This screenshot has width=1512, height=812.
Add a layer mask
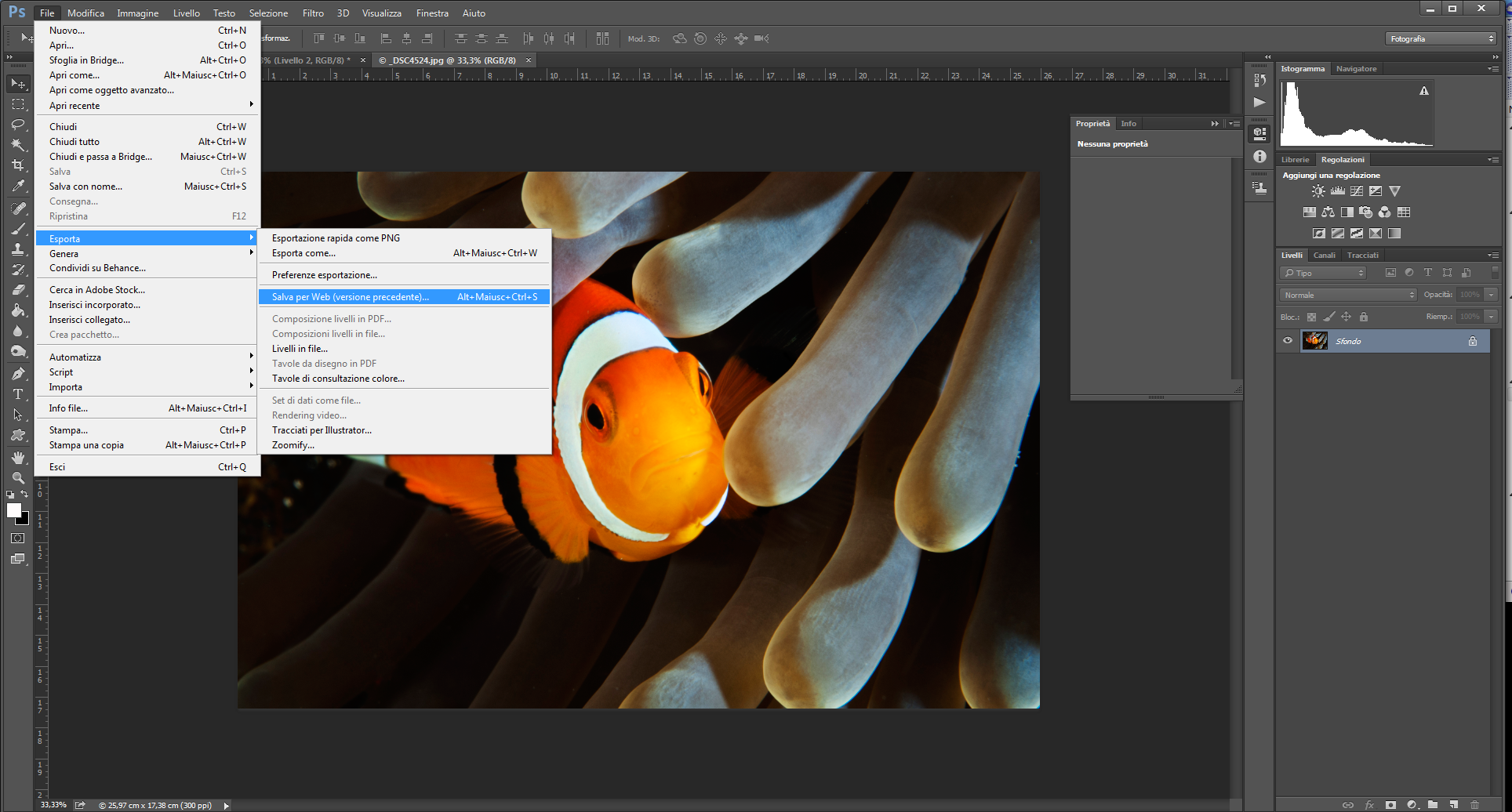pos(1390,805)
